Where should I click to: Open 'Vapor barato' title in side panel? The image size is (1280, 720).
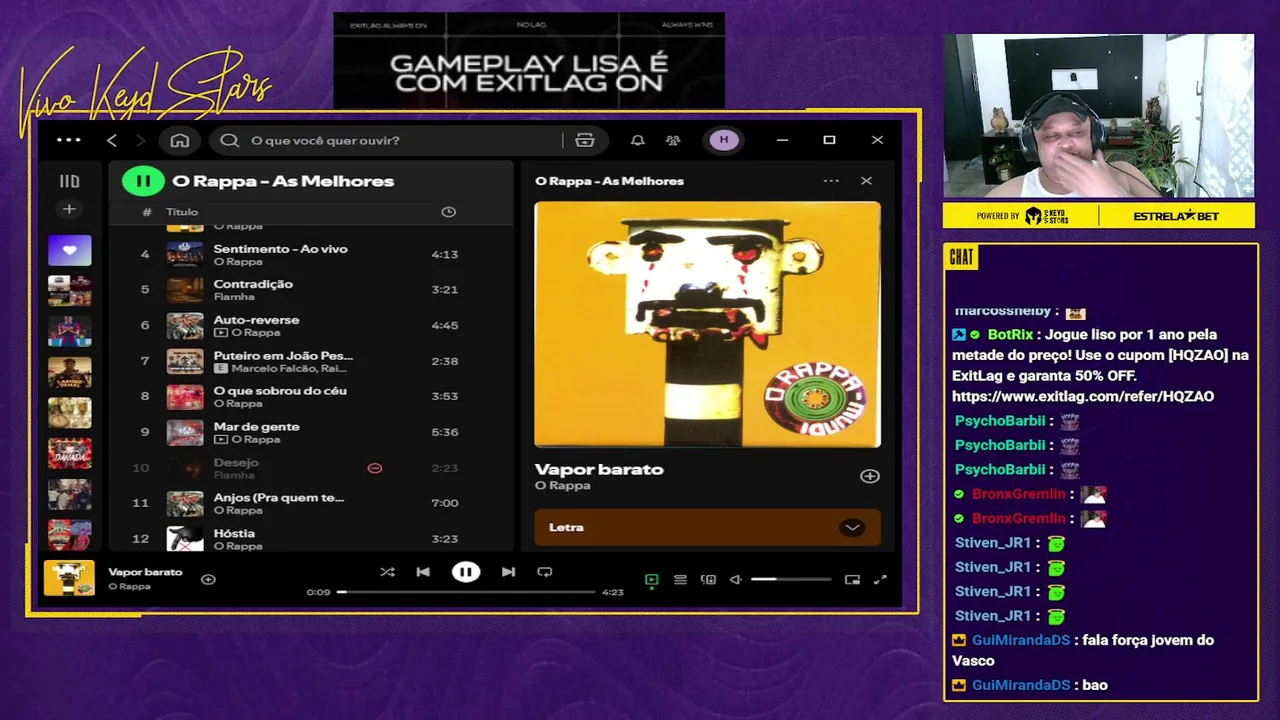[599, 469]
